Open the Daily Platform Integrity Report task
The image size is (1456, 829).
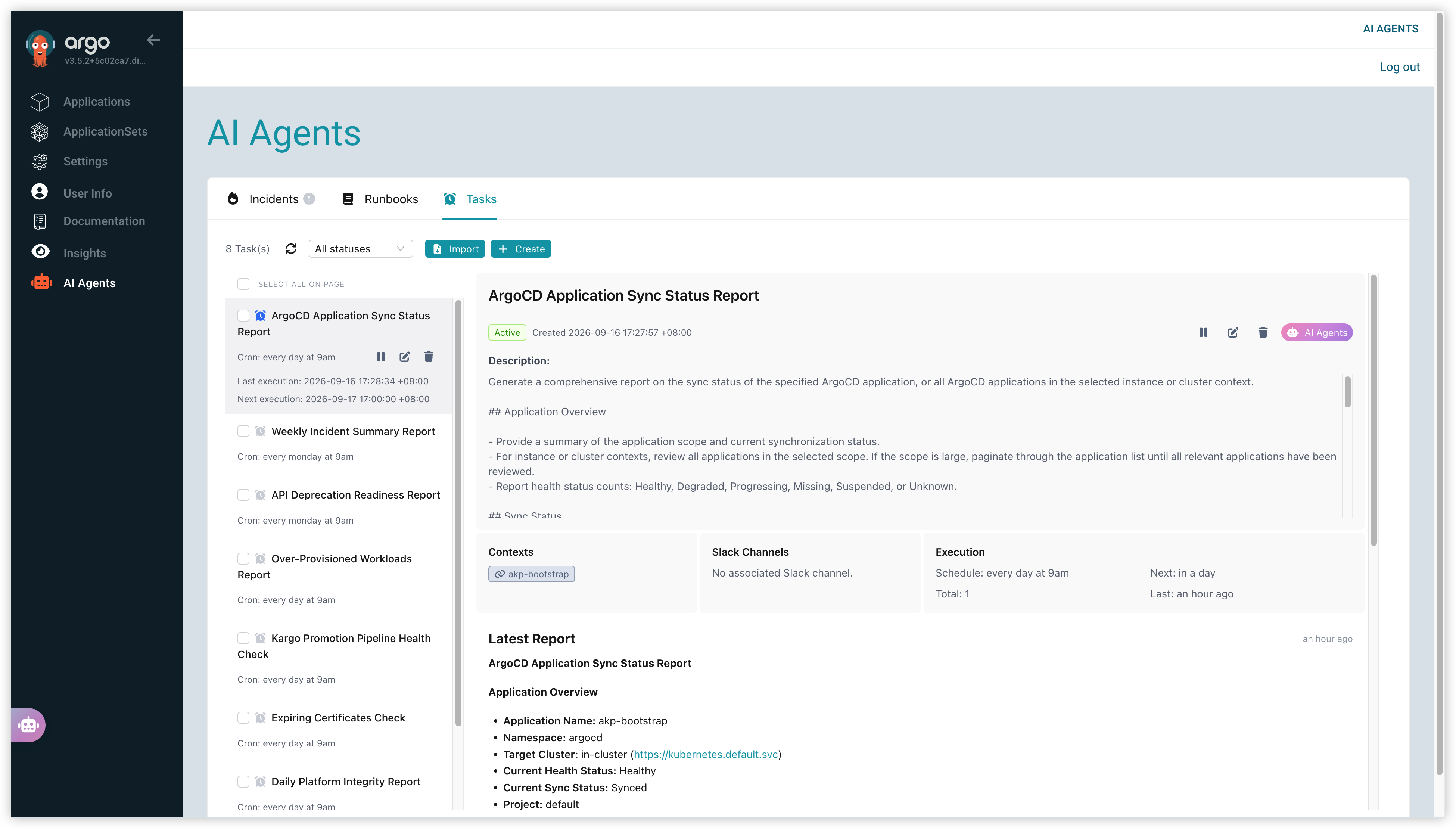[x=345, y=782]
